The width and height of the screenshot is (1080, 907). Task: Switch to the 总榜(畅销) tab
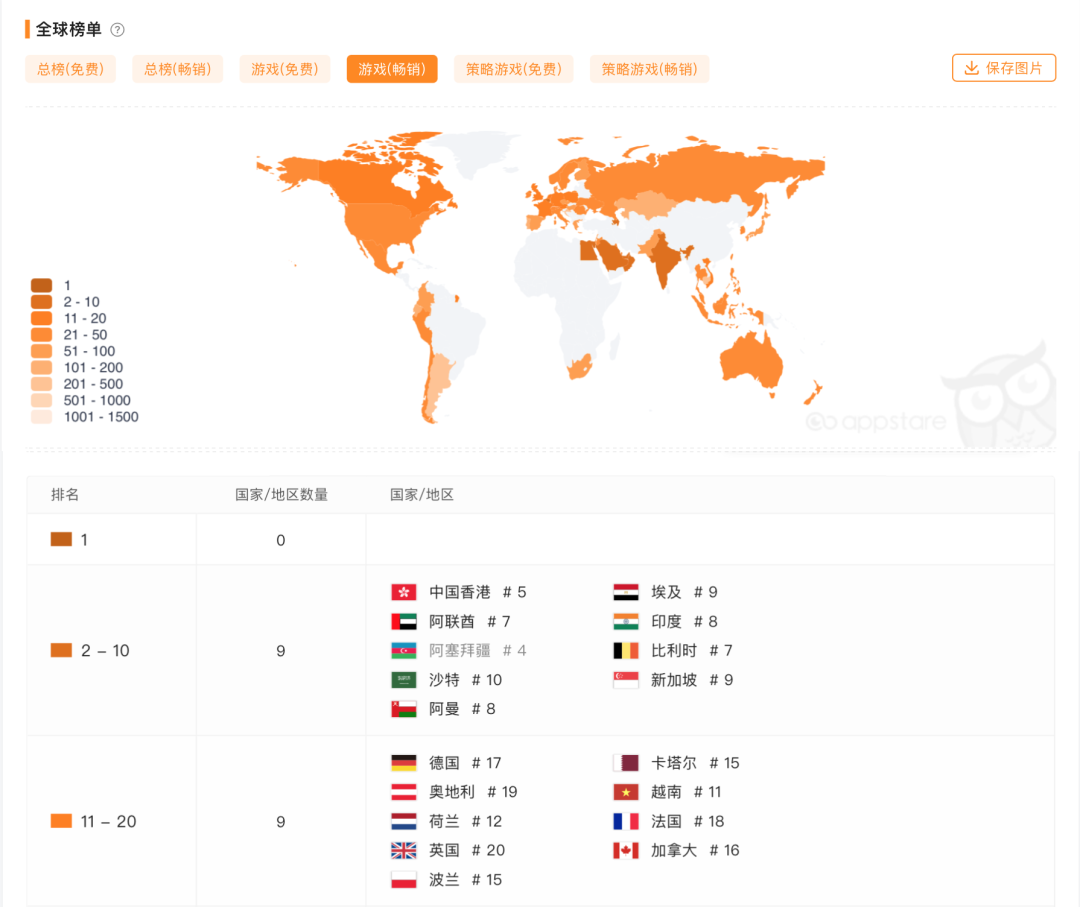(x=176, y=69)
